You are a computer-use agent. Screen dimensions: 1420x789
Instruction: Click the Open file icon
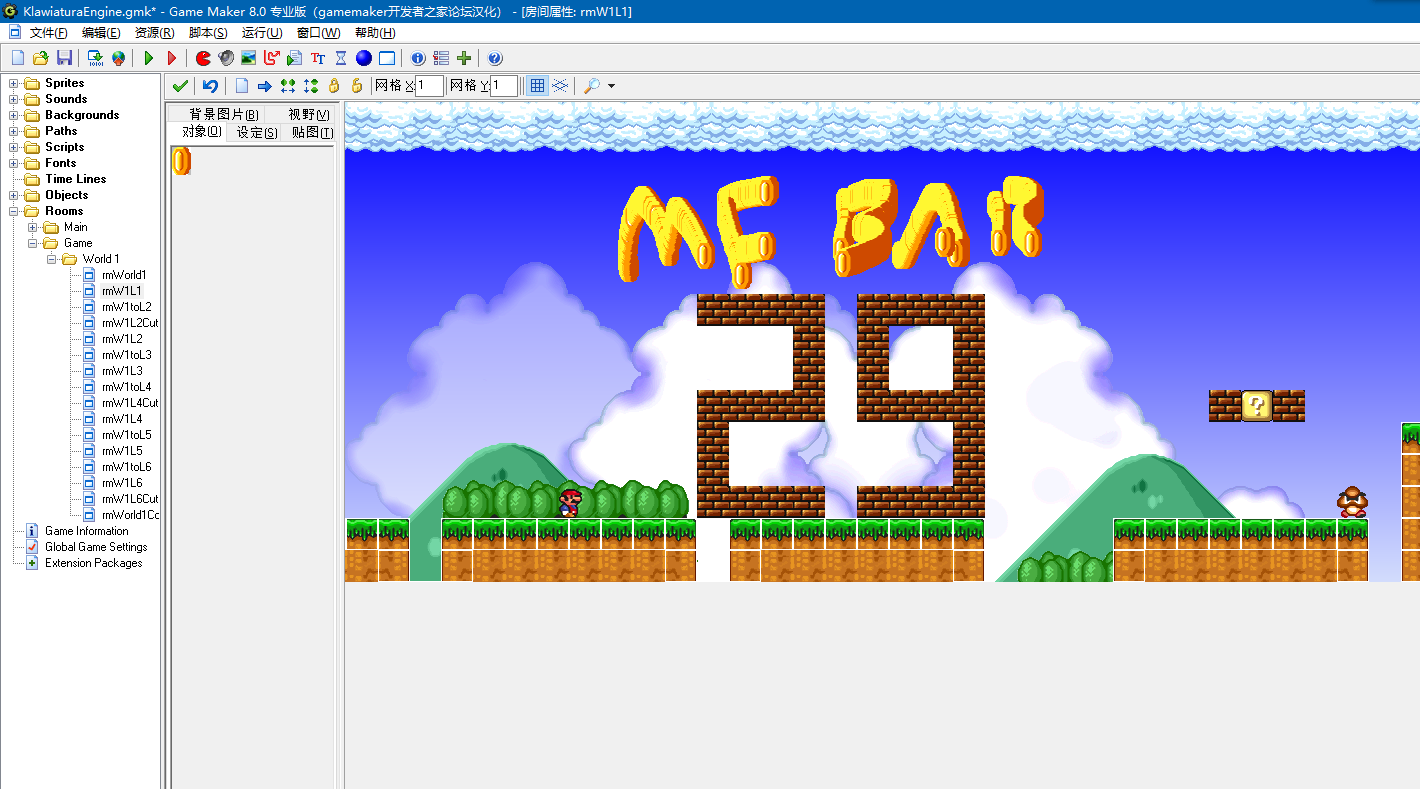pos(41,58)
